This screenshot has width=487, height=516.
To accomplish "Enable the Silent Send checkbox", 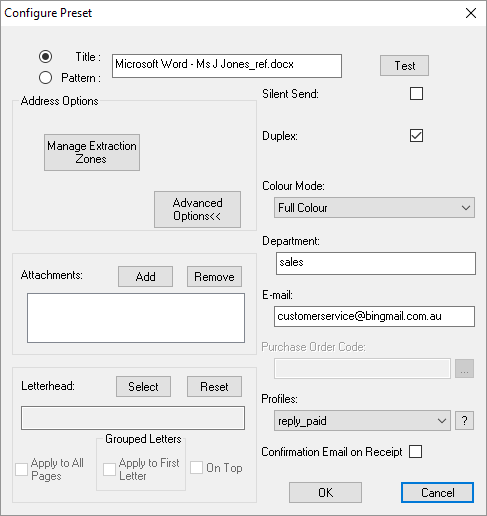I will click(x=416, y=94).
